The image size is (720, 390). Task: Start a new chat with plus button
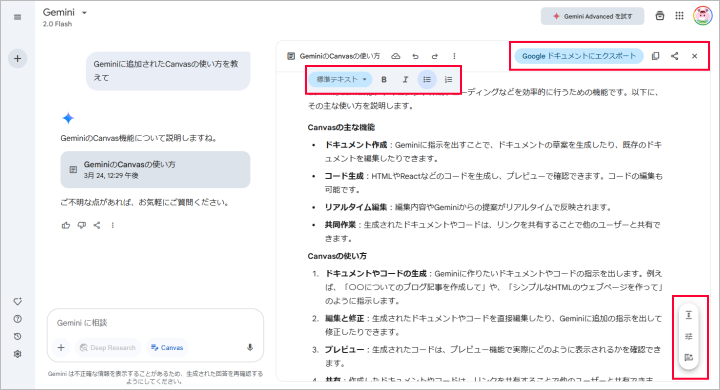tap(17, 58)
